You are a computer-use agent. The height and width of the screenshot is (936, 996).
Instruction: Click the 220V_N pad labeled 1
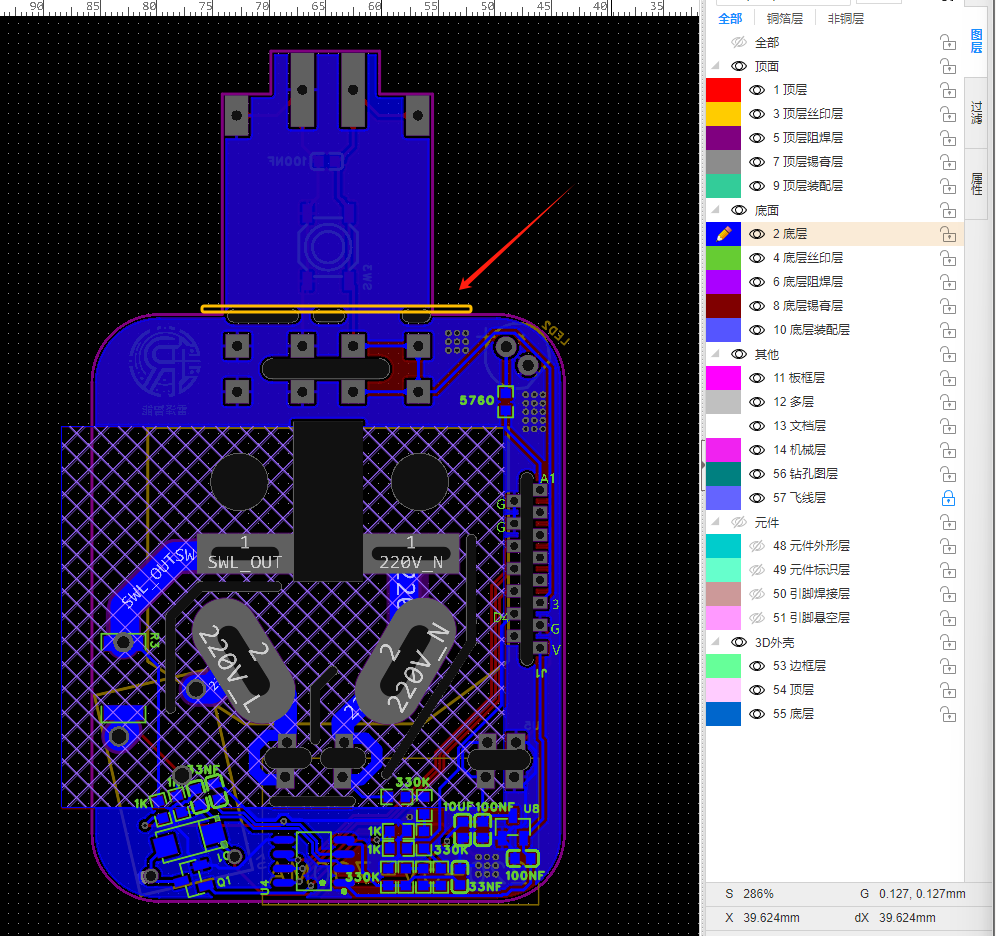(410, 554)
